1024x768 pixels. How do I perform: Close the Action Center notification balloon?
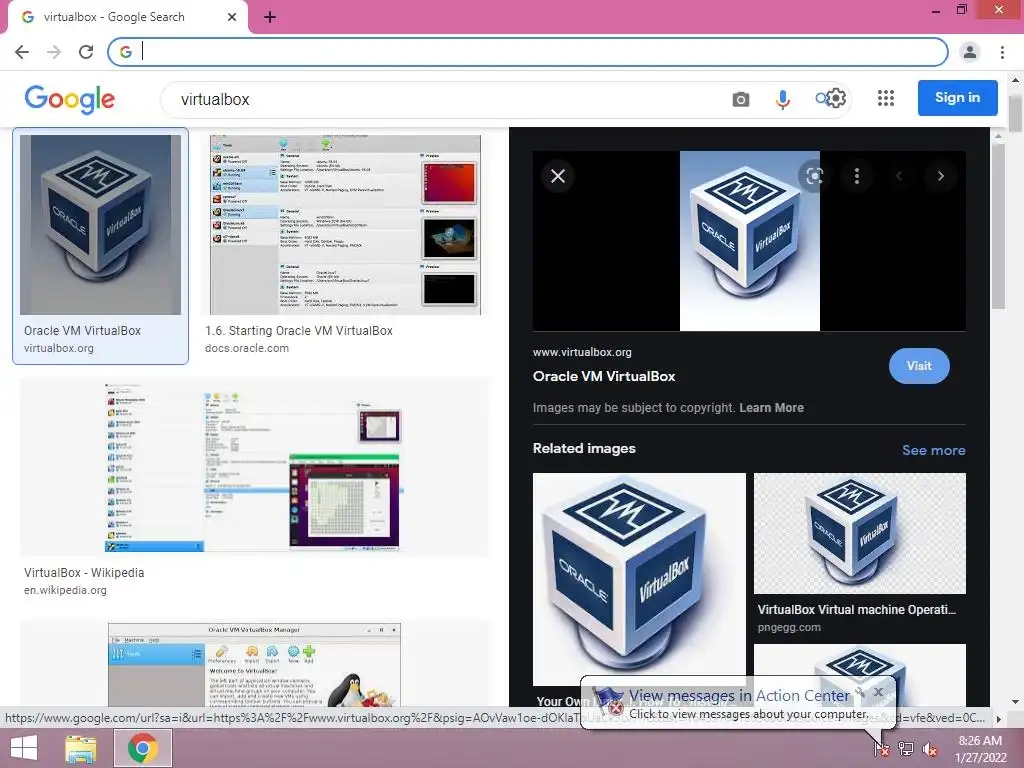click(878, 692)
